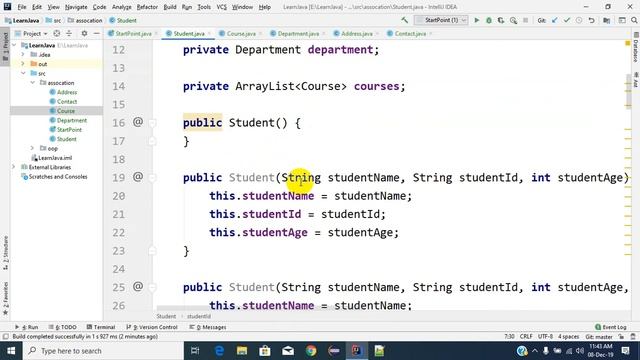This screenshot has height=360, width=640.
Task: Run with Coverage icon
Action: point(501,20)
